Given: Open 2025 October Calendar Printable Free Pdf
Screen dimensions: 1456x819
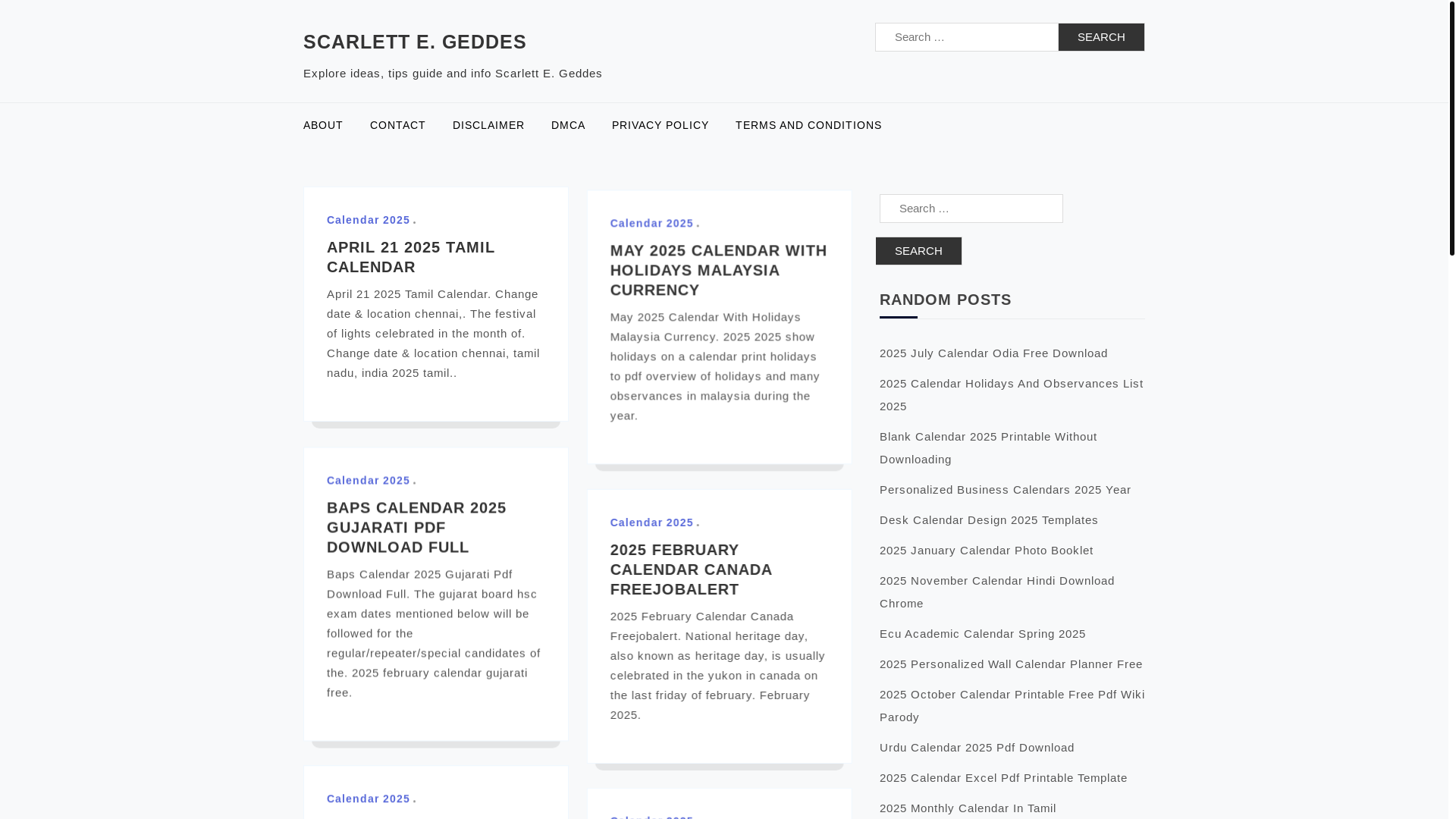Looking at the screenshot, I should coord(1012,706).
